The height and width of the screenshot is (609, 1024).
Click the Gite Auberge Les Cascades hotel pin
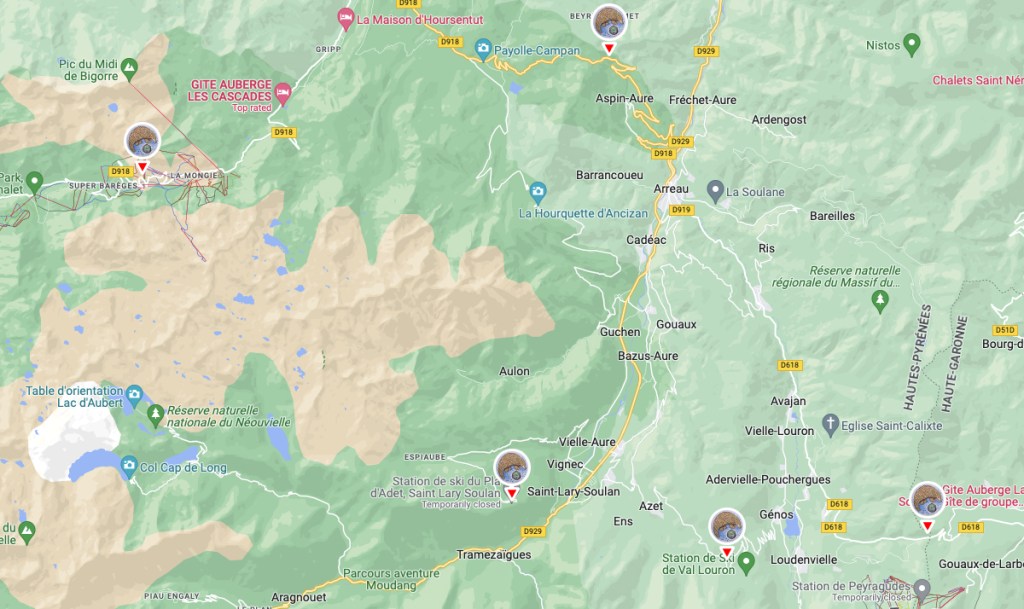pos(282,94)
